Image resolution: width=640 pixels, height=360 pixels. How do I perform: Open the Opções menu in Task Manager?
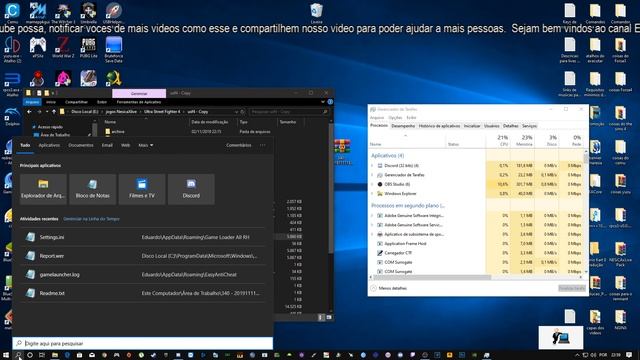coord(395,118)
